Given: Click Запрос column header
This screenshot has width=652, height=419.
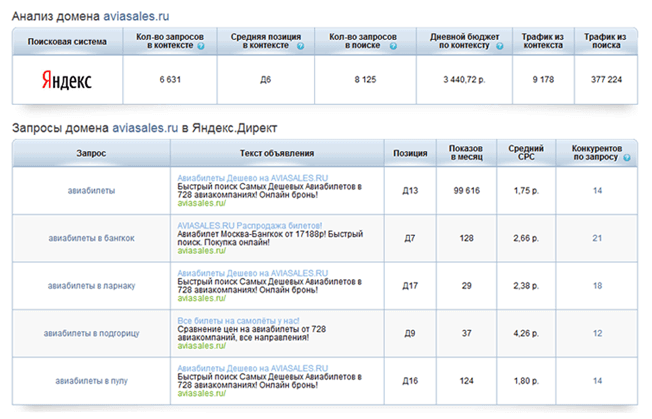Looking at the screenshot, I should tap(91, 153).
